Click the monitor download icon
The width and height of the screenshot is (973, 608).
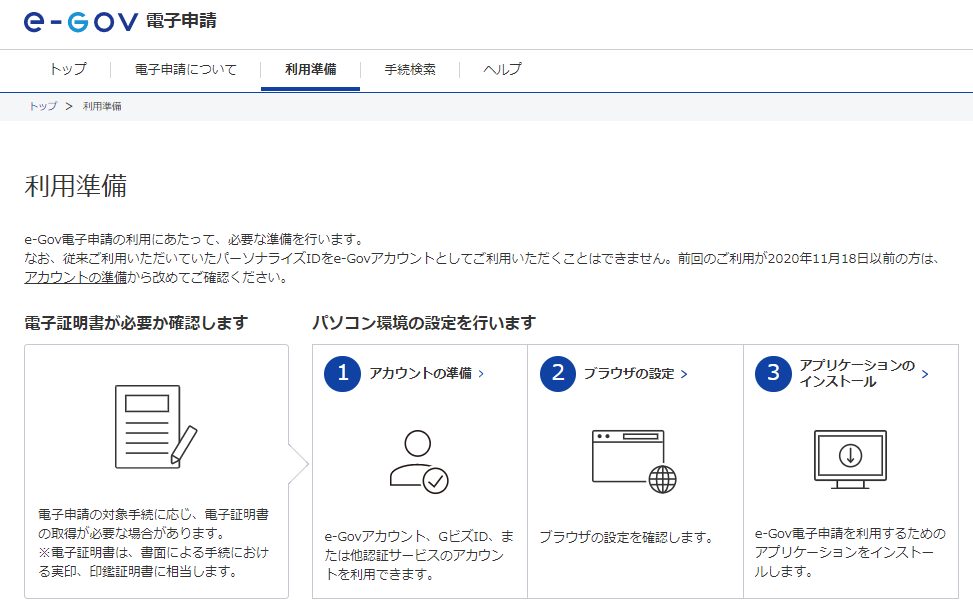[850, 459]
